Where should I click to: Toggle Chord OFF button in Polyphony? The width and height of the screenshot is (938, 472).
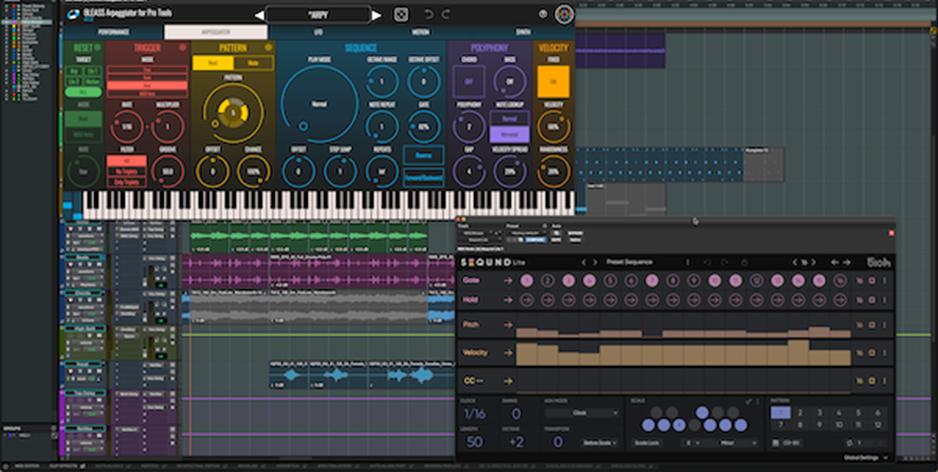tap(468, 81)
